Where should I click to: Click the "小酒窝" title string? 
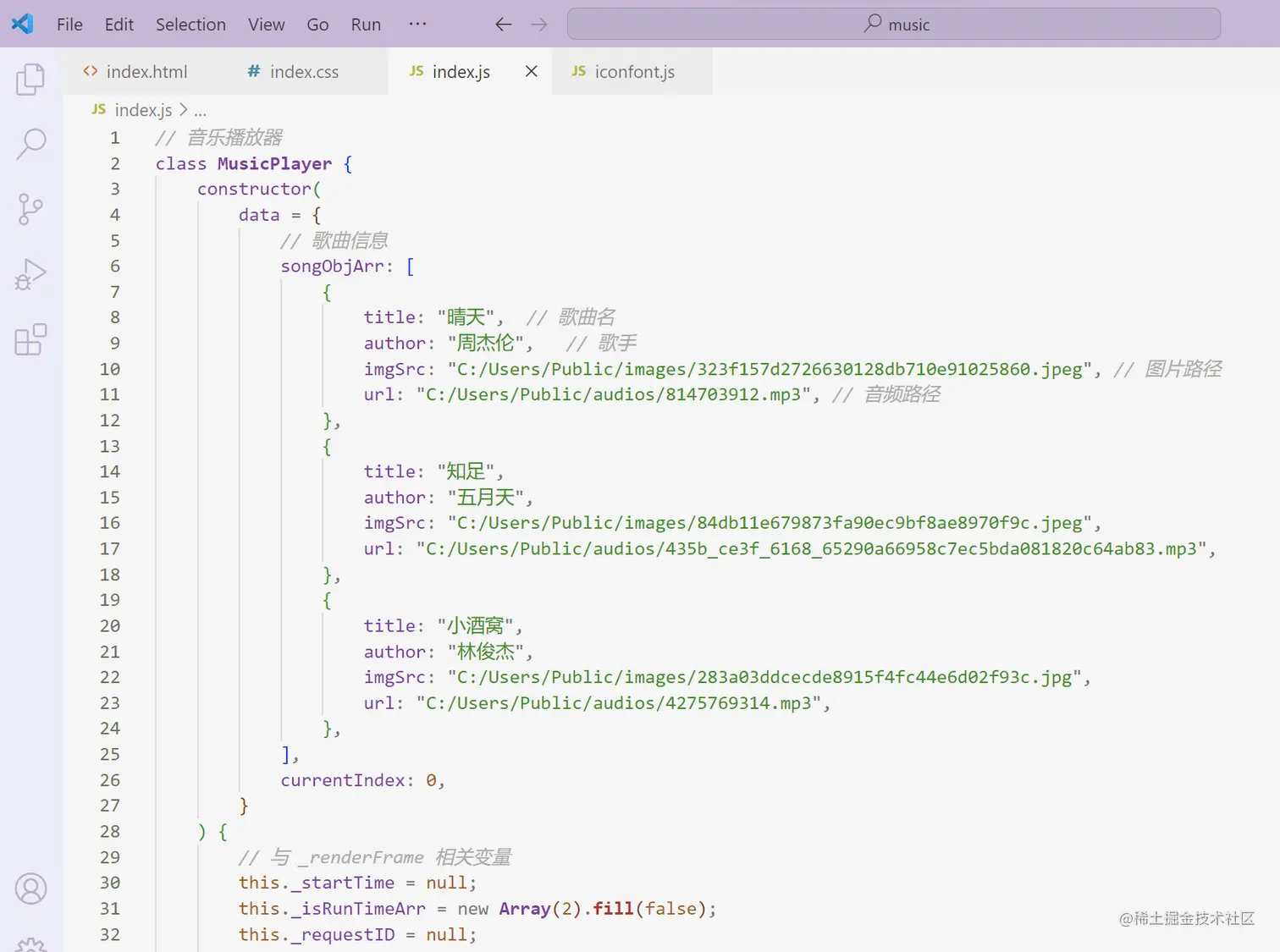[x=476, y=625]
